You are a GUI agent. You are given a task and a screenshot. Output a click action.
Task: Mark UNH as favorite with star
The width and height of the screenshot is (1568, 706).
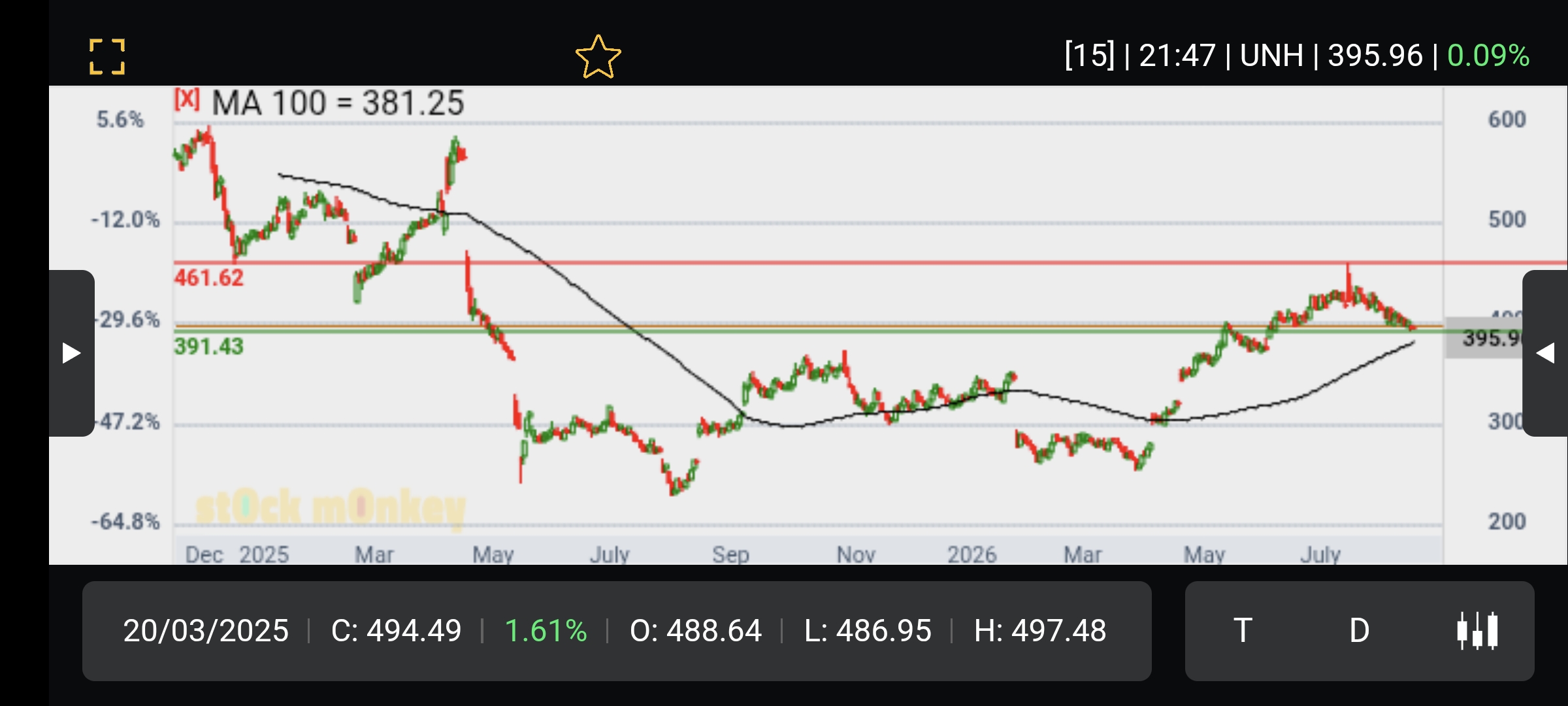(598, 57)
